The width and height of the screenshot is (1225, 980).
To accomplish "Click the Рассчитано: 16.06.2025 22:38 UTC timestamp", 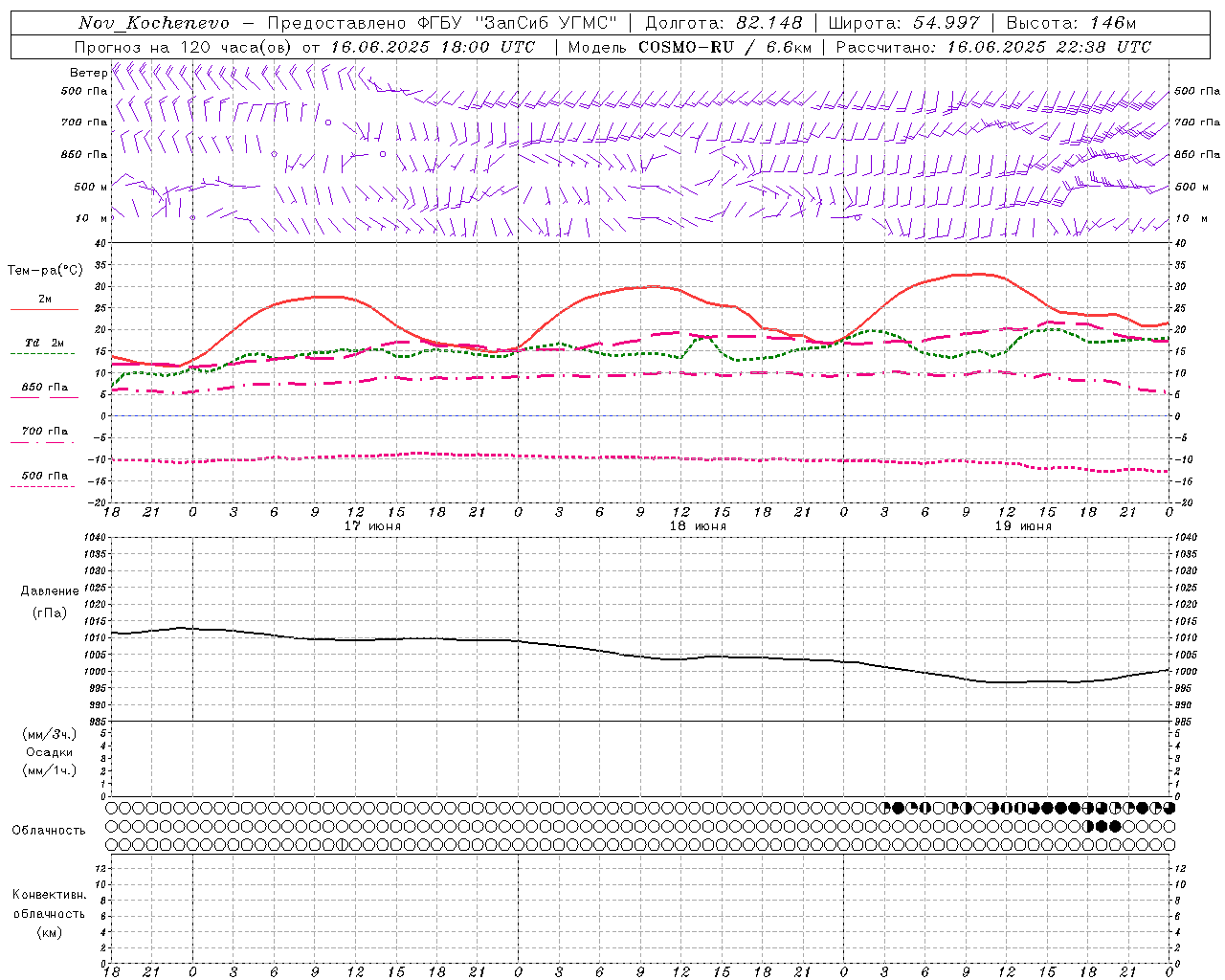I will point(993,47).
